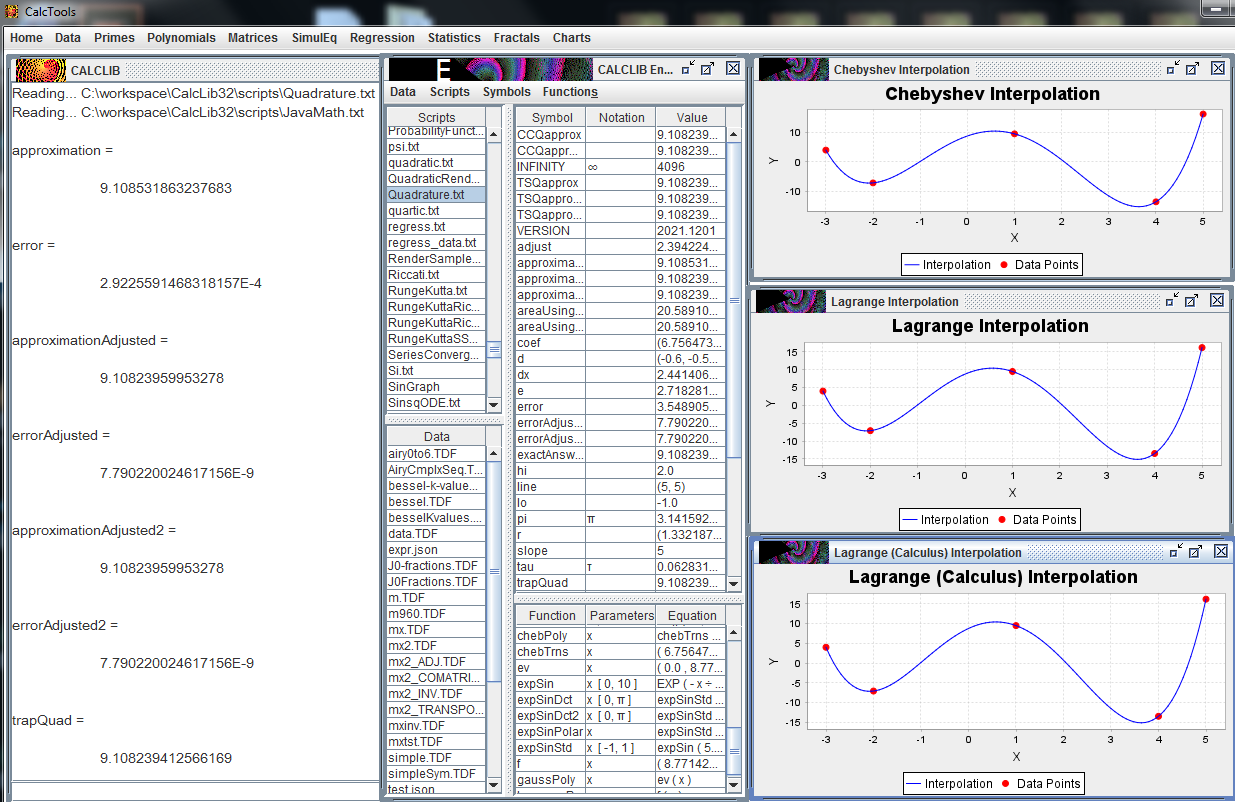
Task: Maximize the Lagrange Interpolation internal frame
Action: pos(1192,300)
